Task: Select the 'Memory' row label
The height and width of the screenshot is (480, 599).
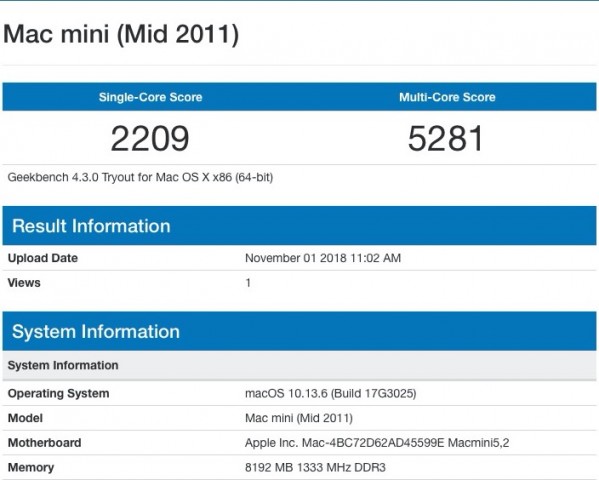Action: point(31,467)
